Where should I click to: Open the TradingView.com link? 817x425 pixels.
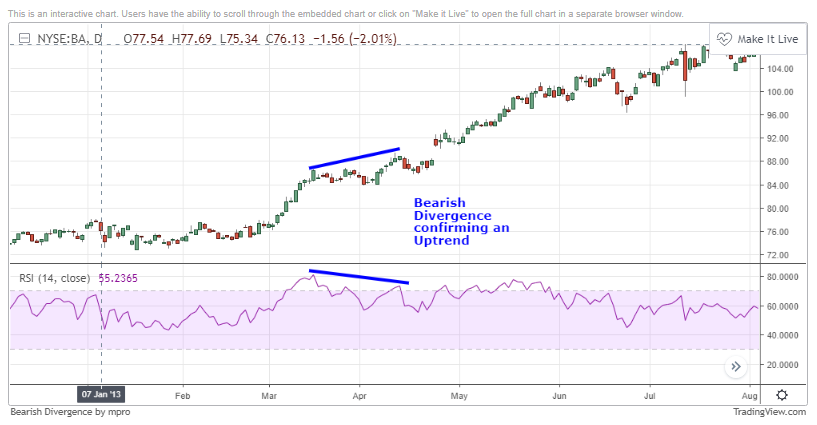pos(769,412)
